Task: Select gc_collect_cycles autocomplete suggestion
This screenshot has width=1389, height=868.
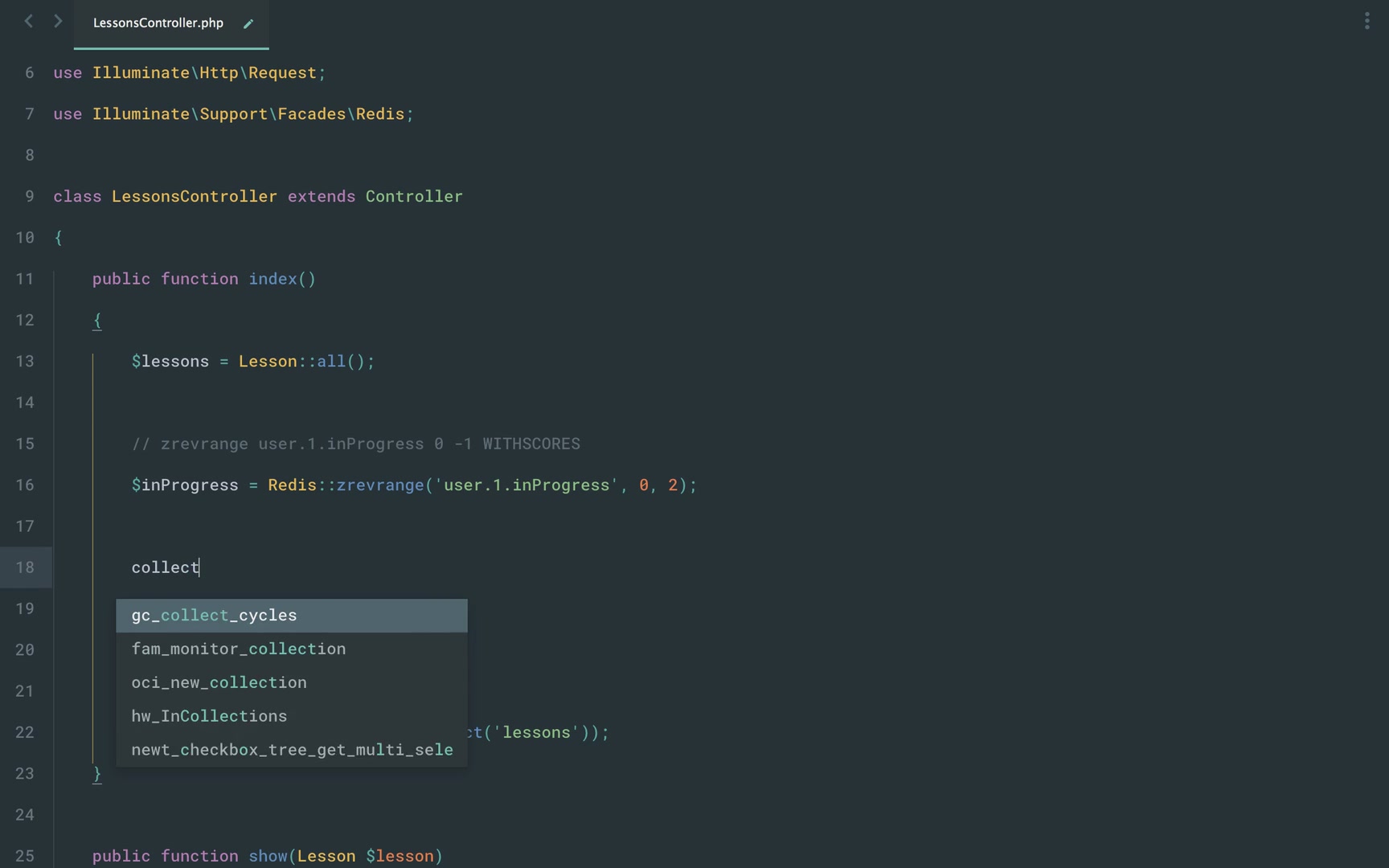Action: pyautogui.click(x=292, y=616)
